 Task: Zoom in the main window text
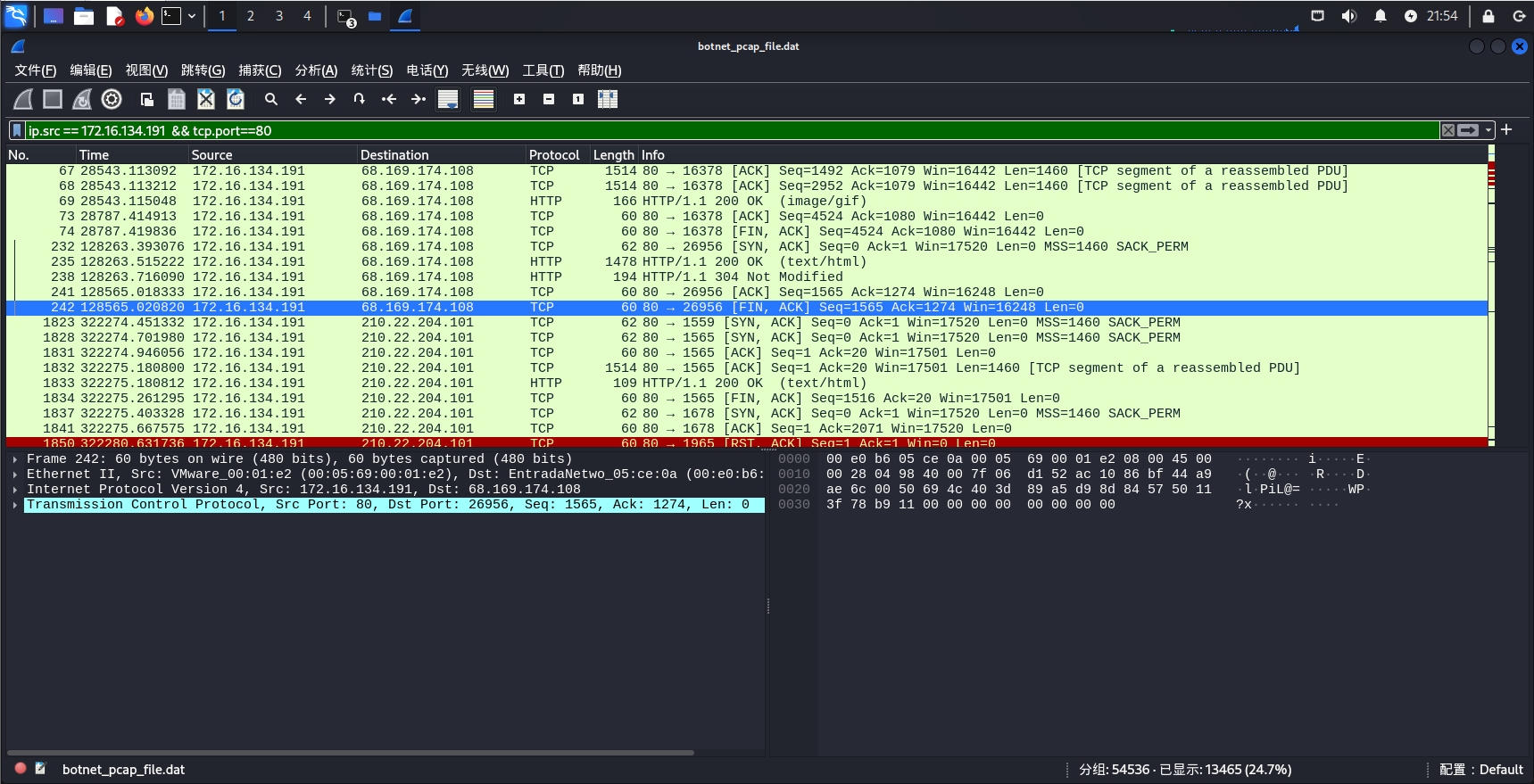tap(519, 99)
